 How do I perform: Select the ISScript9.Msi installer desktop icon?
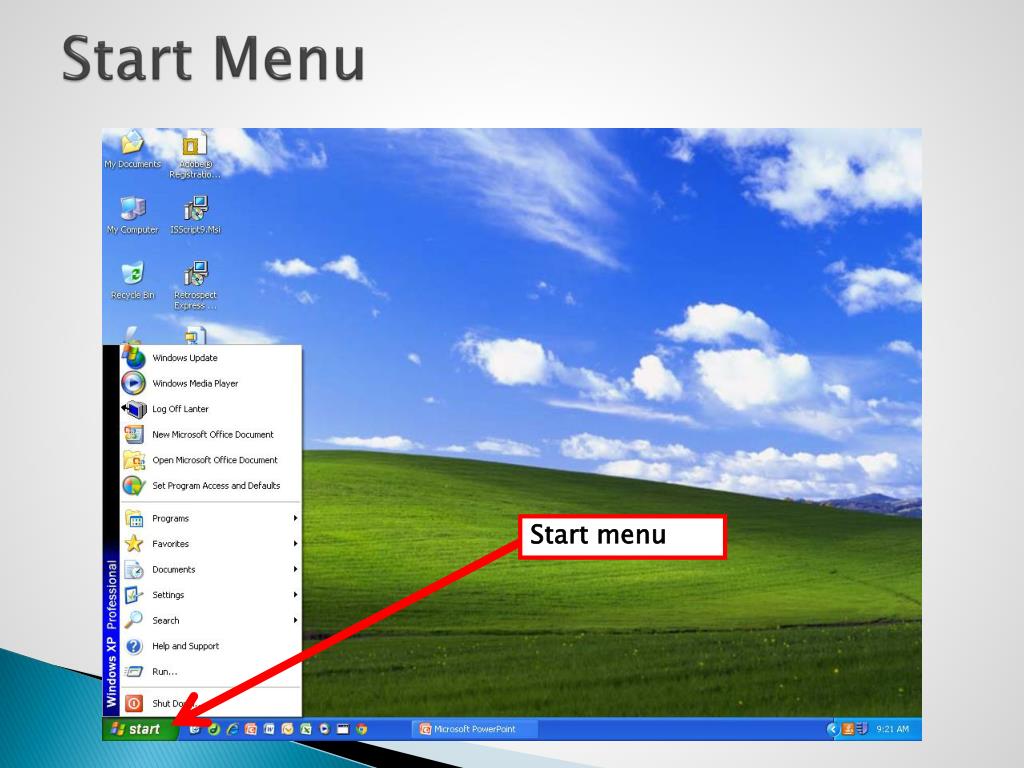point(195,215)
